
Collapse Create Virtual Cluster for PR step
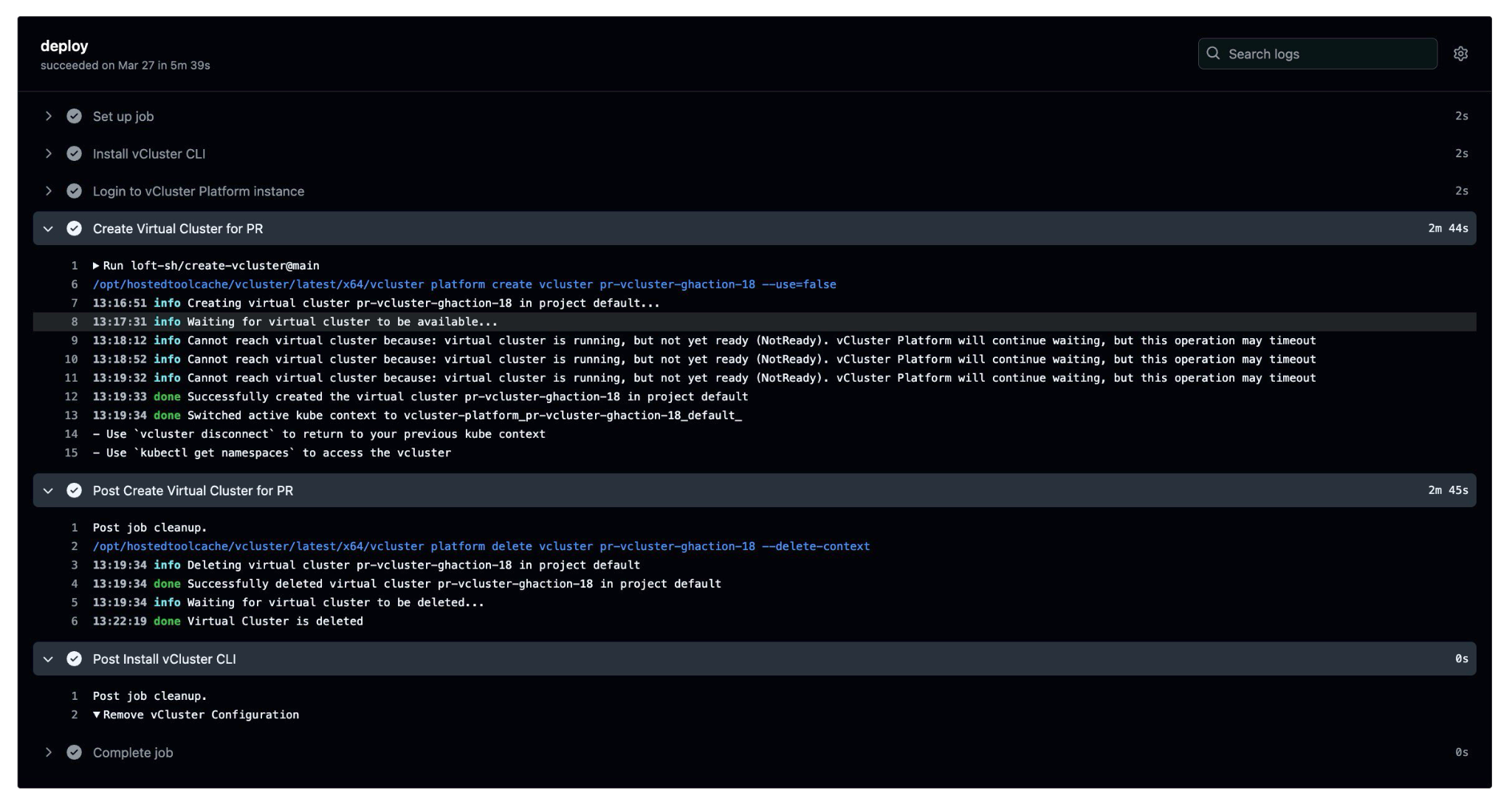tap(48, 229)
